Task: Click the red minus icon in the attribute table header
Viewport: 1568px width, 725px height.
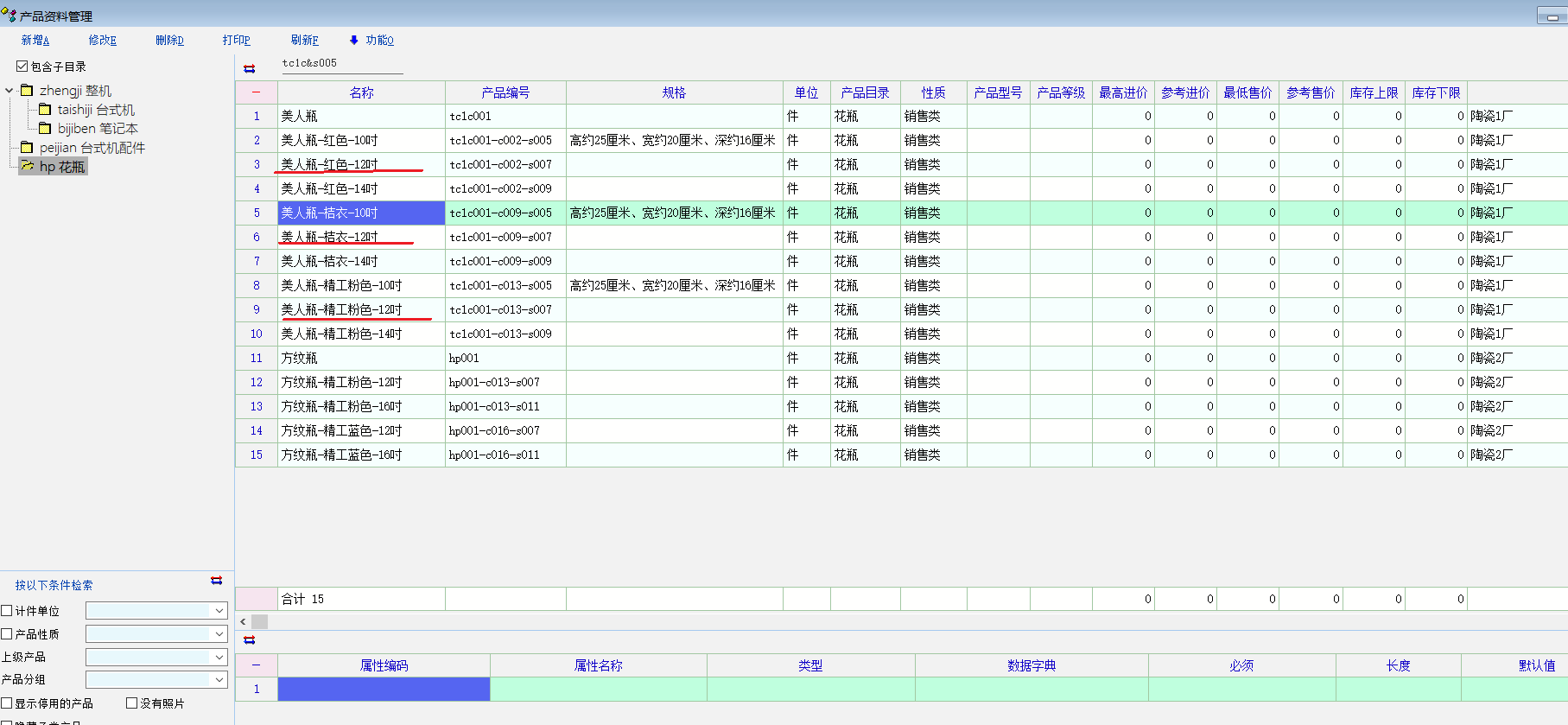Action: [256, 665]
